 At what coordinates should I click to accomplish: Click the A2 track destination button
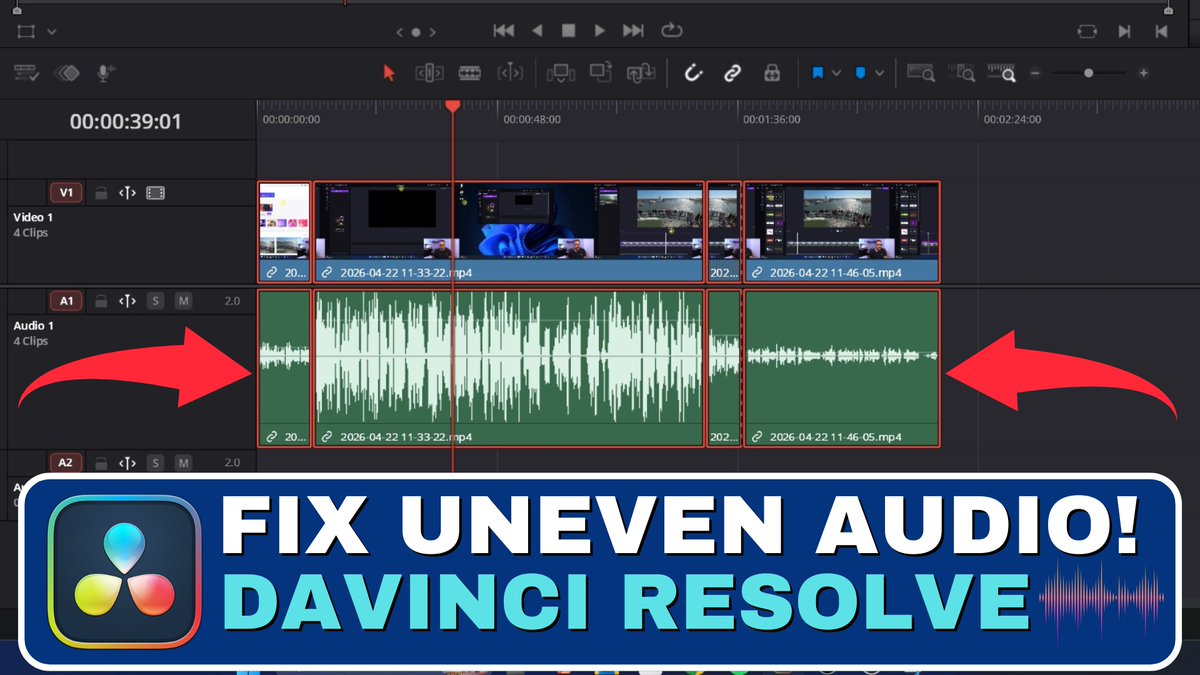coord(66,463)
